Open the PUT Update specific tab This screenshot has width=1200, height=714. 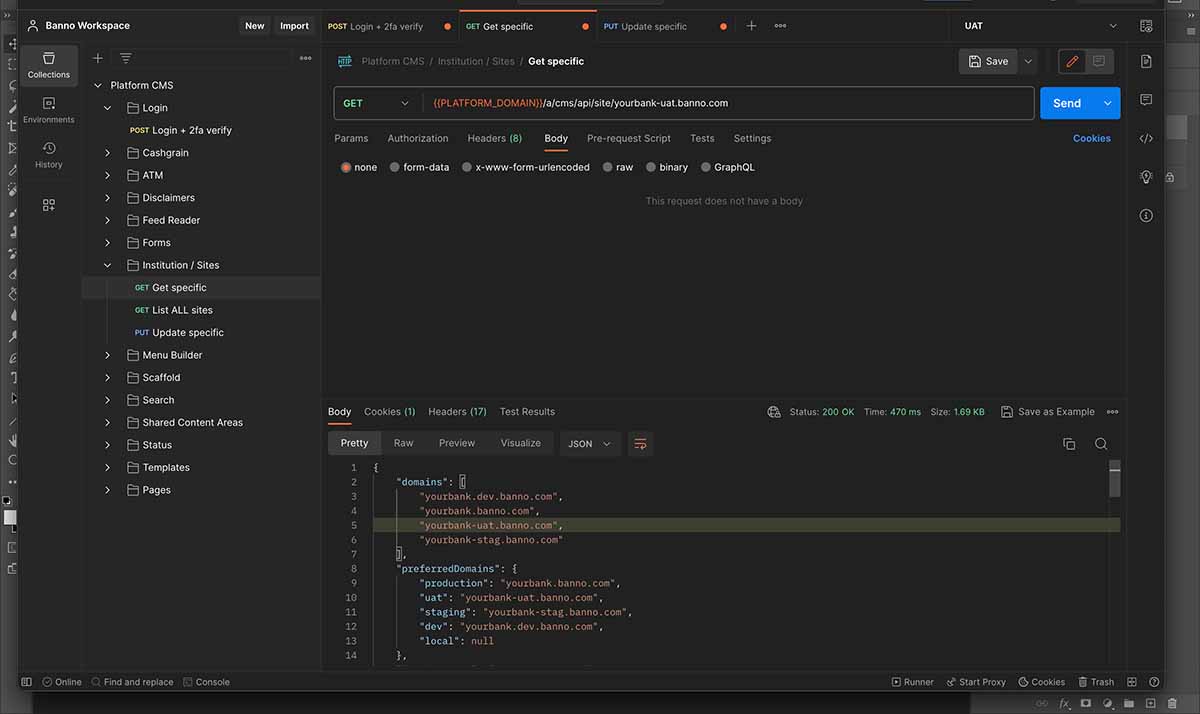(656, 26)
